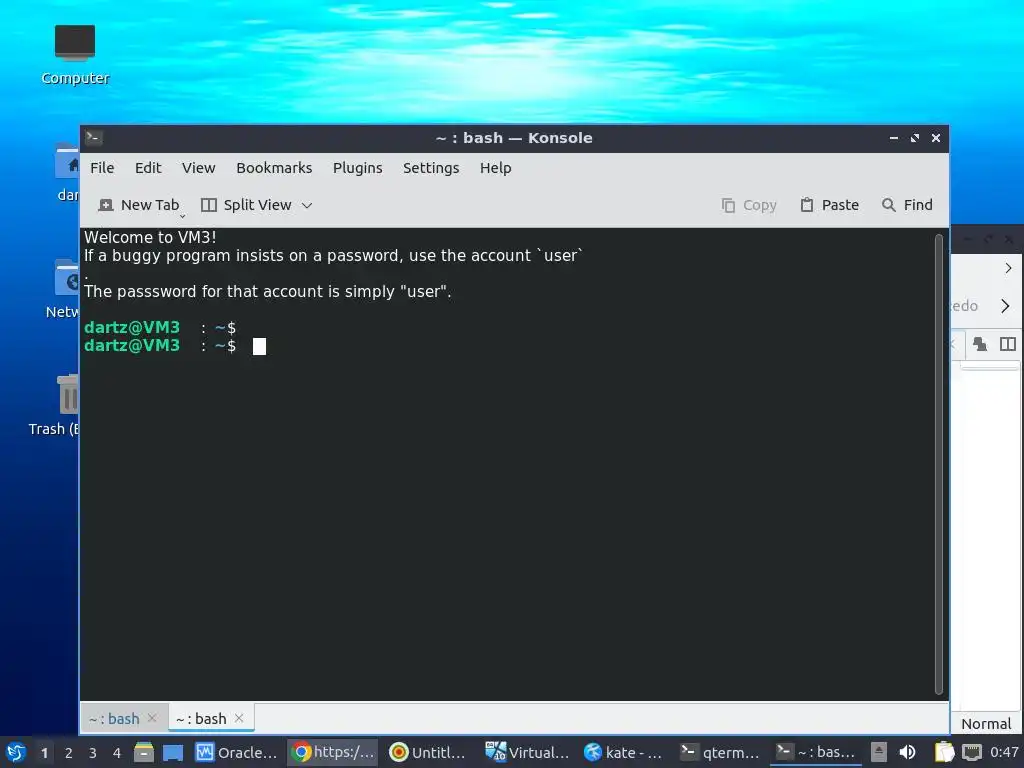
Task: Select the Network desktop icon
Action: tap(63, 289)
